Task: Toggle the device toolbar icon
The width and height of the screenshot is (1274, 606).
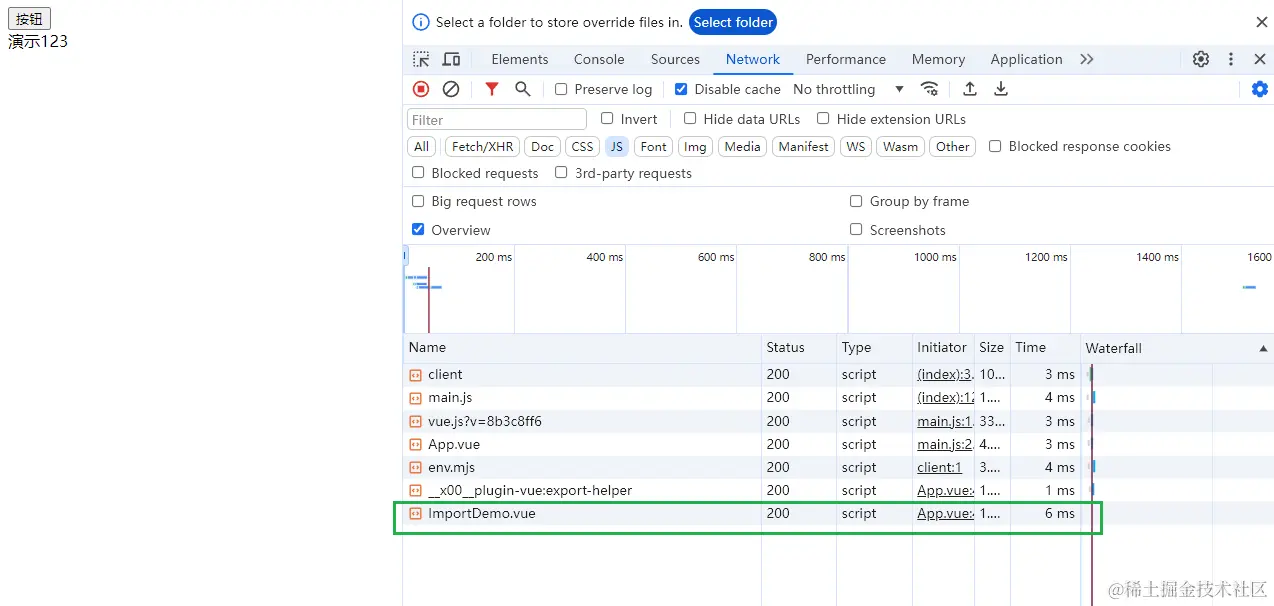Action: [451, 59]
